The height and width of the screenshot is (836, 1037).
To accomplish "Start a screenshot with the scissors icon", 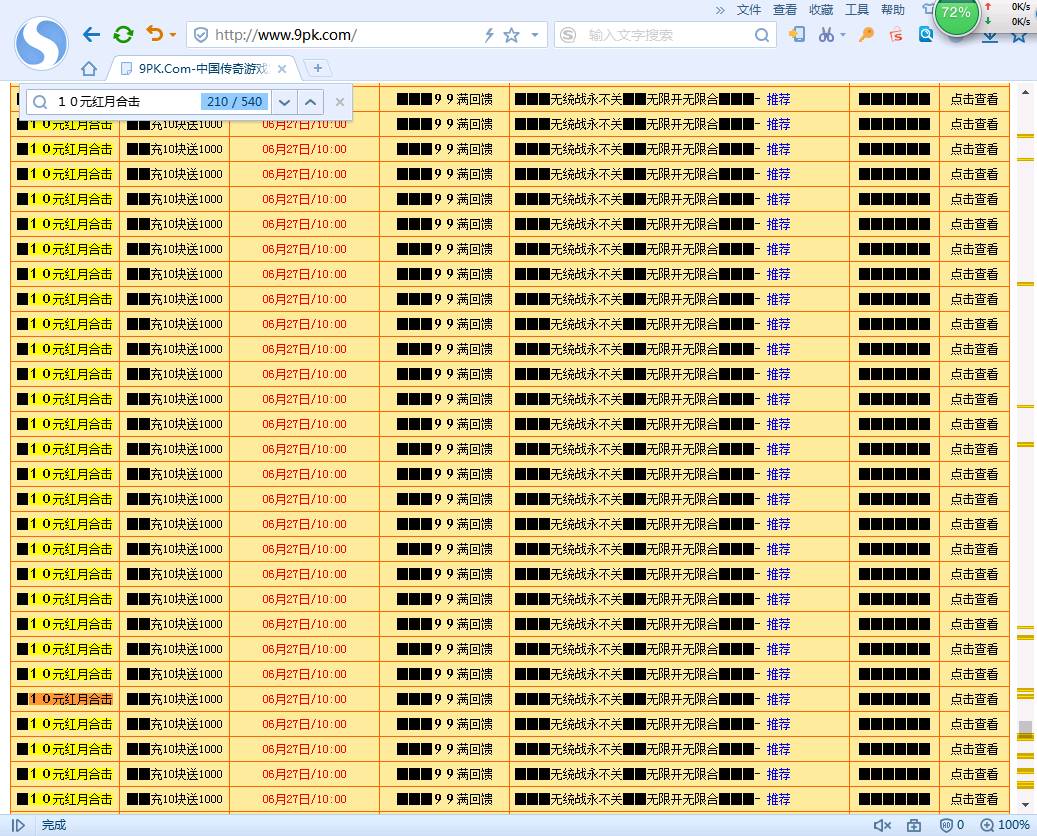I will point(826,34).
